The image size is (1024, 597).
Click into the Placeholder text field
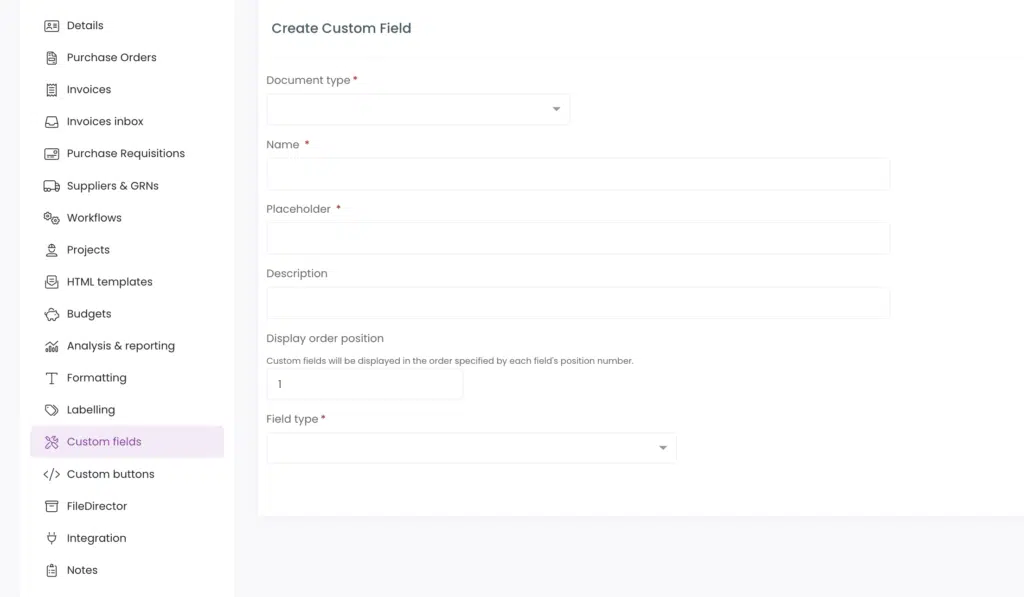click(x=578, y=238)
